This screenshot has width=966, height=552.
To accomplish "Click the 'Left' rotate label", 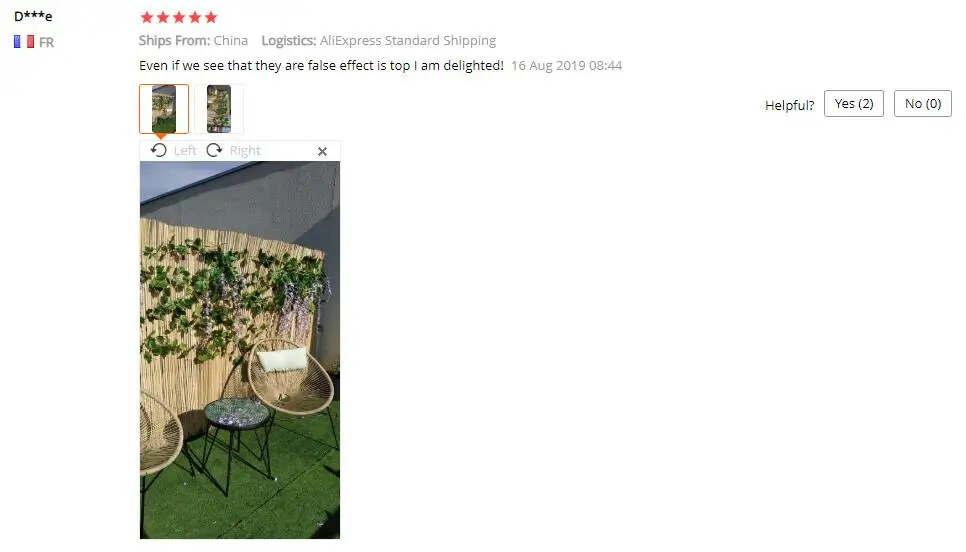I will (185, 150).
